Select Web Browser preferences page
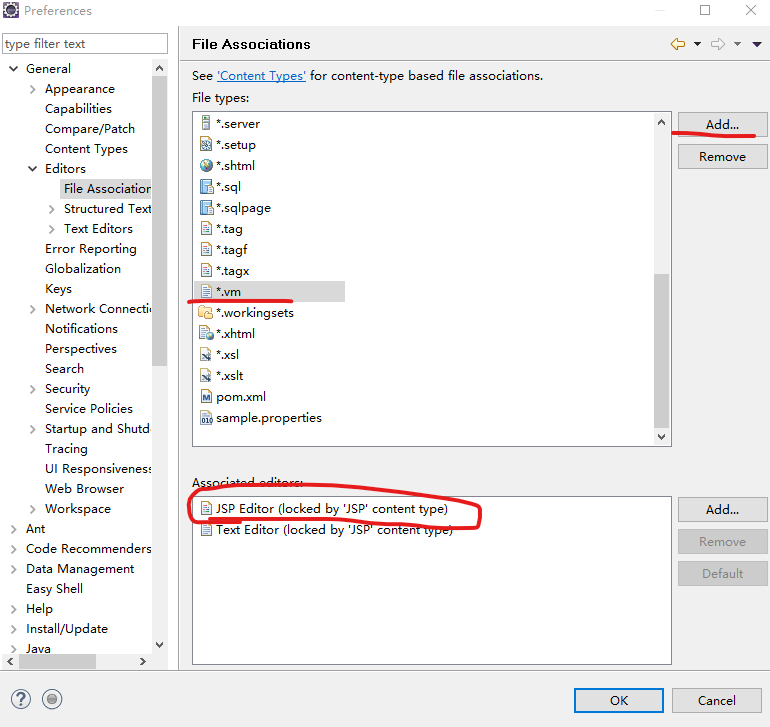The image size is (770, 727). click(x=84, y=489)
